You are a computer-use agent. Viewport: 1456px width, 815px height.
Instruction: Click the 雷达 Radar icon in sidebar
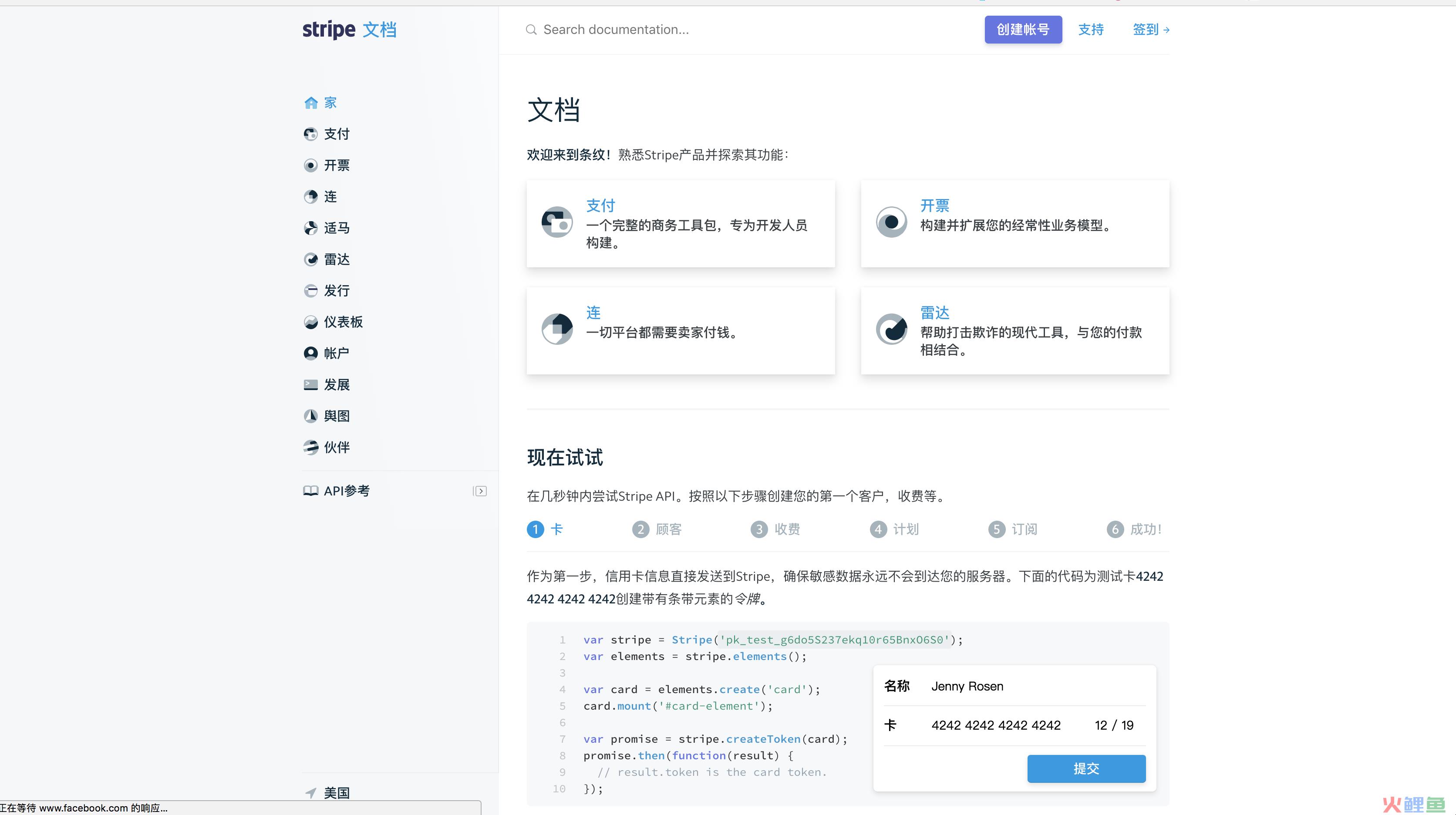pos(311,259)
